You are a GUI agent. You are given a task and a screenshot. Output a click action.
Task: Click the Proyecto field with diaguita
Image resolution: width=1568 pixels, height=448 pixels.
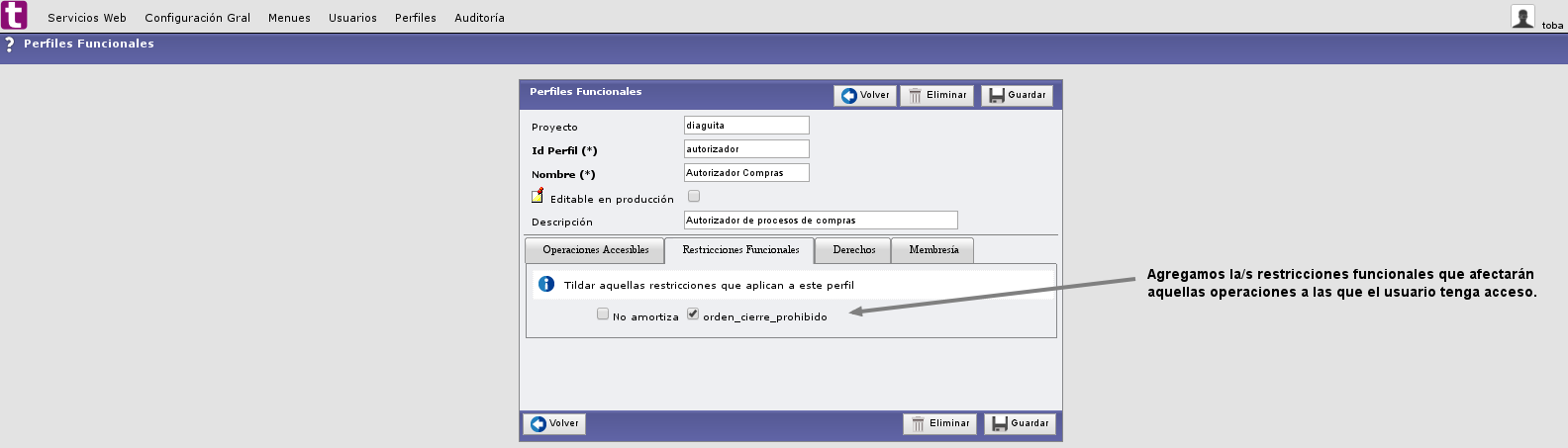click(x=746, y=126)
